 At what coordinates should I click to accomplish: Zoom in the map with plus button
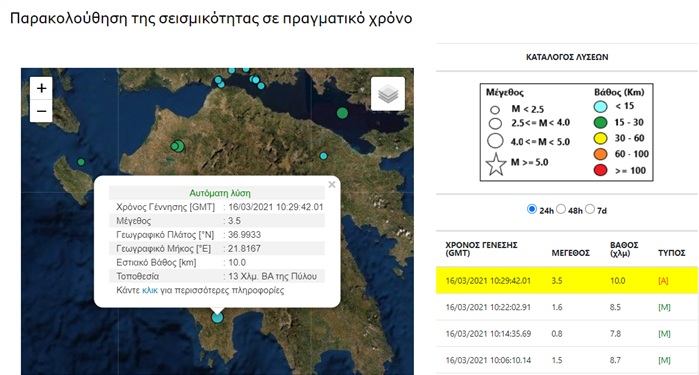(41, 88)
